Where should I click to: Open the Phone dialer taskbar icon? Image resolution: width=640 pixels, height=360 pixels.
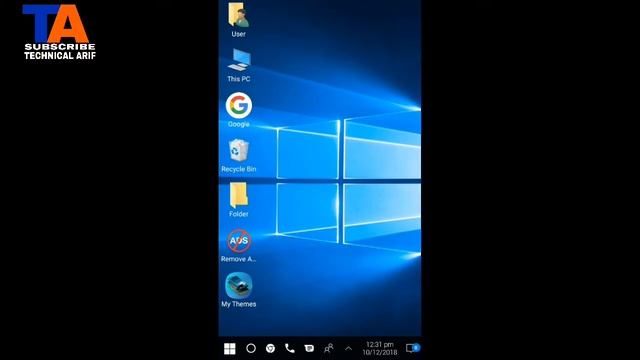click(289, 348)
